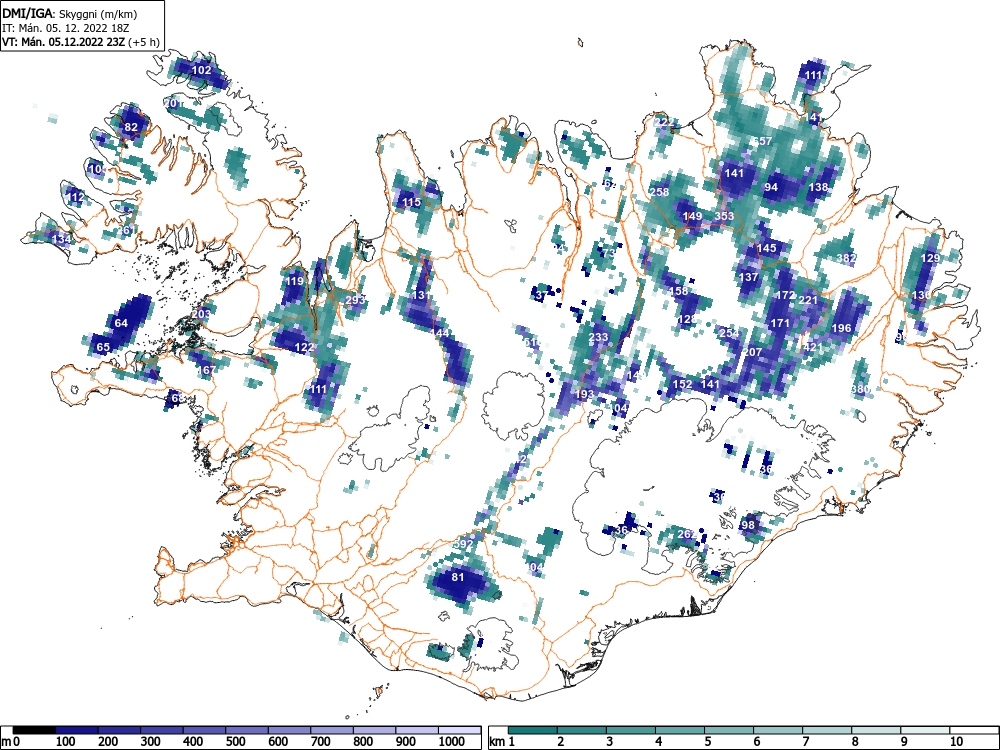The height and width of the screenshot is (750, 1000).
Task: Click the visibility value '152' on the map
Action: pos(682,385)
